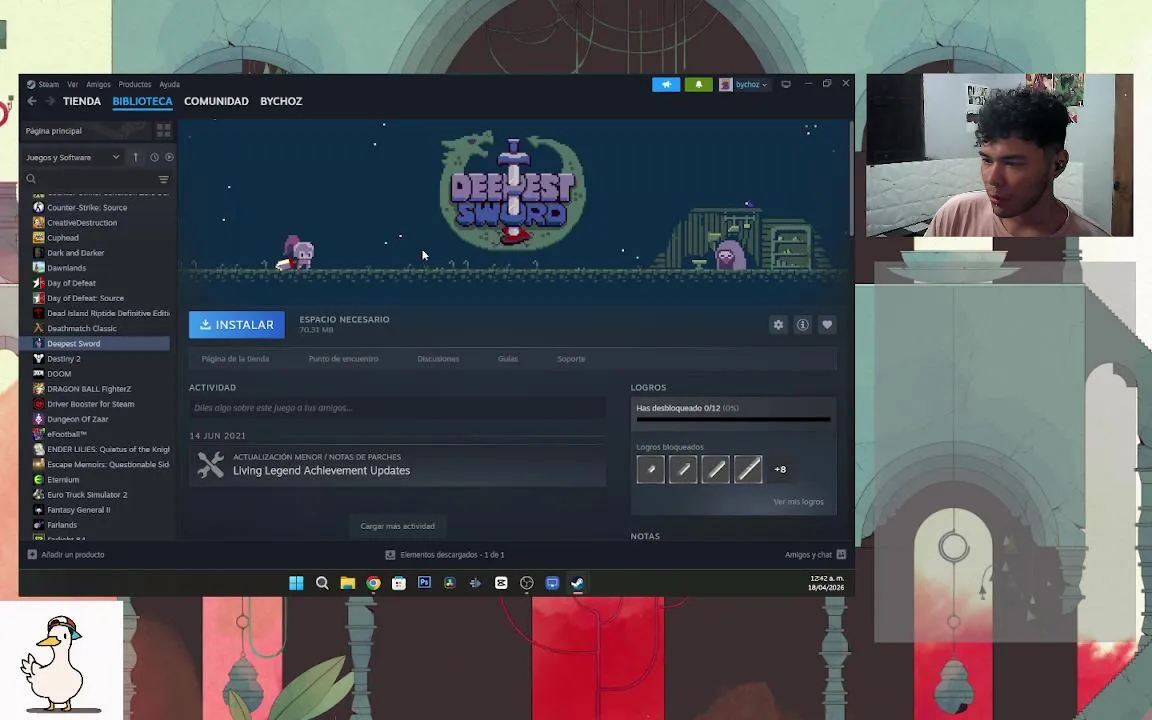Screen dimensions: 1152x720
Task: Open Windows Start button
Action: [x=296, y=583]
